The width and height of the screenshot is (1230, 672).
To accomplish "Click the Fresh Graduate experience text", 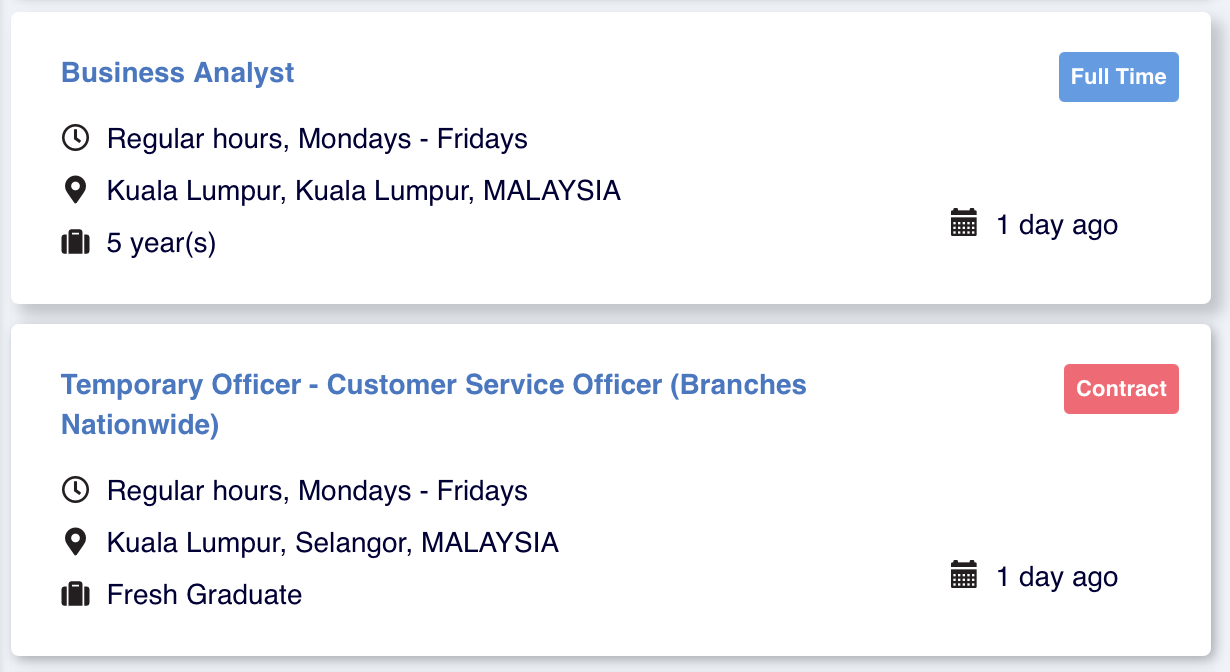I will click(204, 594).
